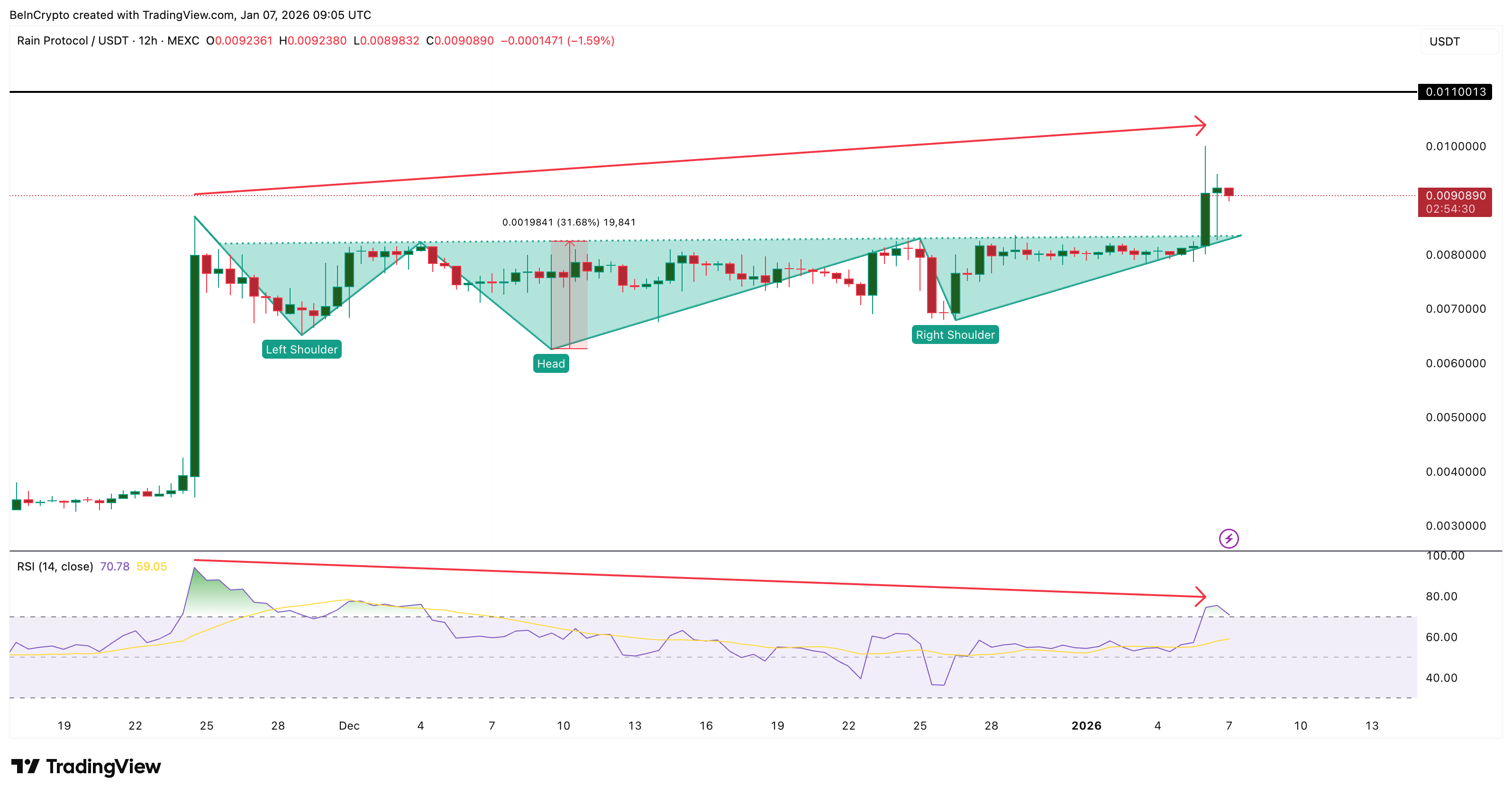The width and height of the screenshot is (1512, 795).
Task: Toggle the Right Shoulder label
Action: pyautogui.click(x=956, y=334)
